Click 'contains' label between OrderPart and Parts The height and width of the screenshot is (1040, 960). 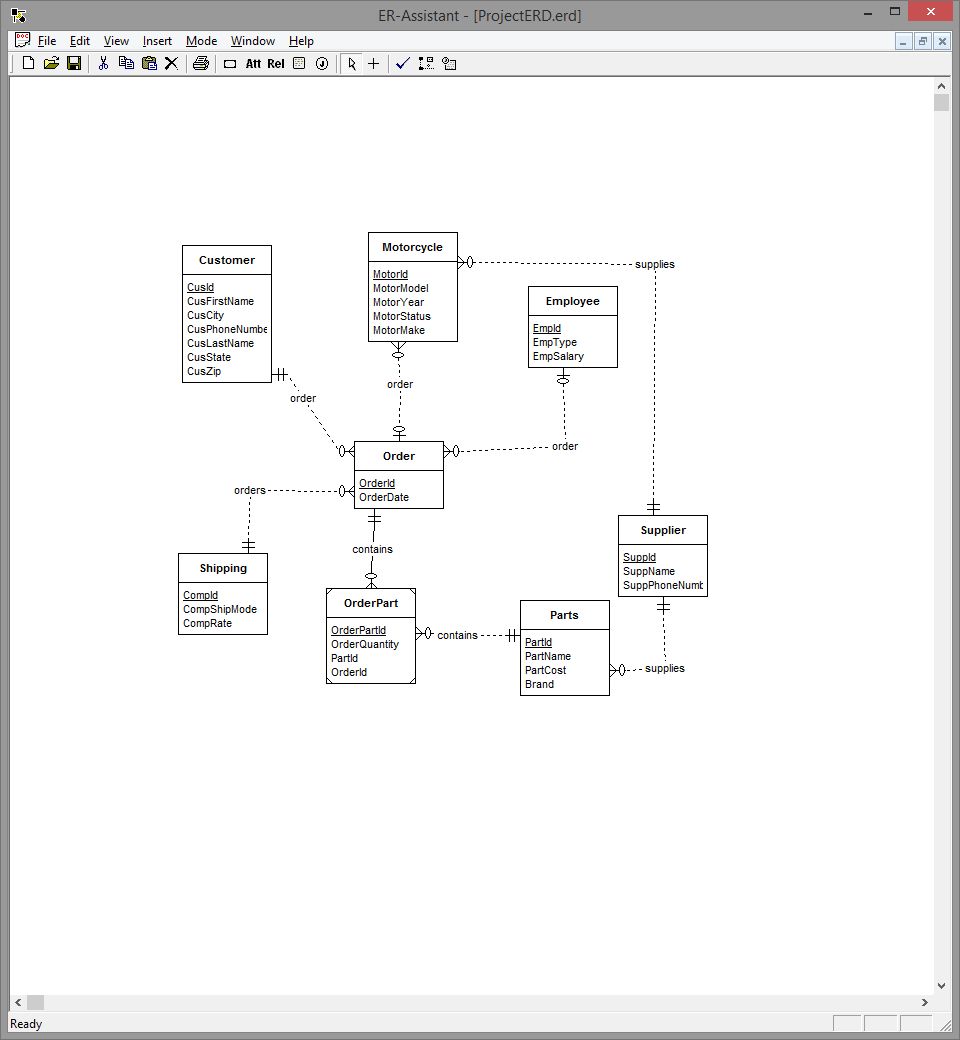click(x=457, y=635)
